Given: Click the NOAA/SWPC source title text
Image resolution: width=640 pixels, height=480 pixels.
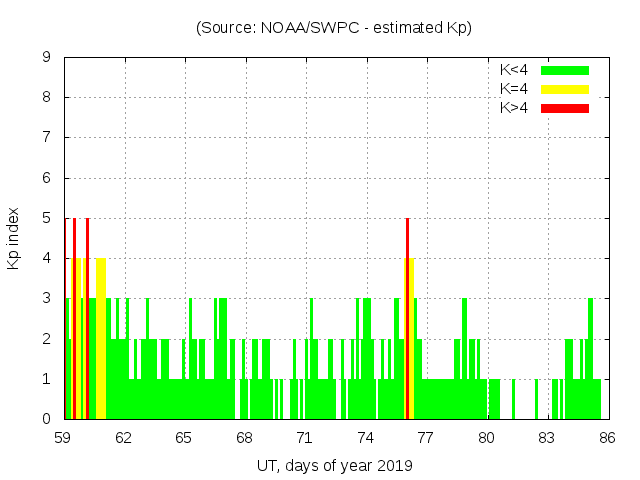Looking at the screenshot, I should (334, 28).
